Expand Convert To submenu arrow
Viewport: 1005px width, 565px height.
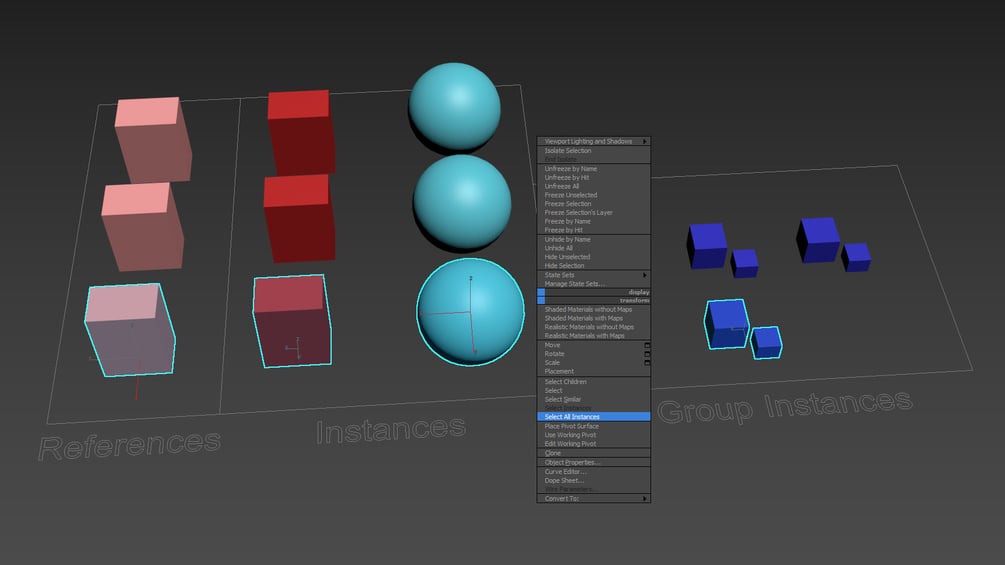645,498
